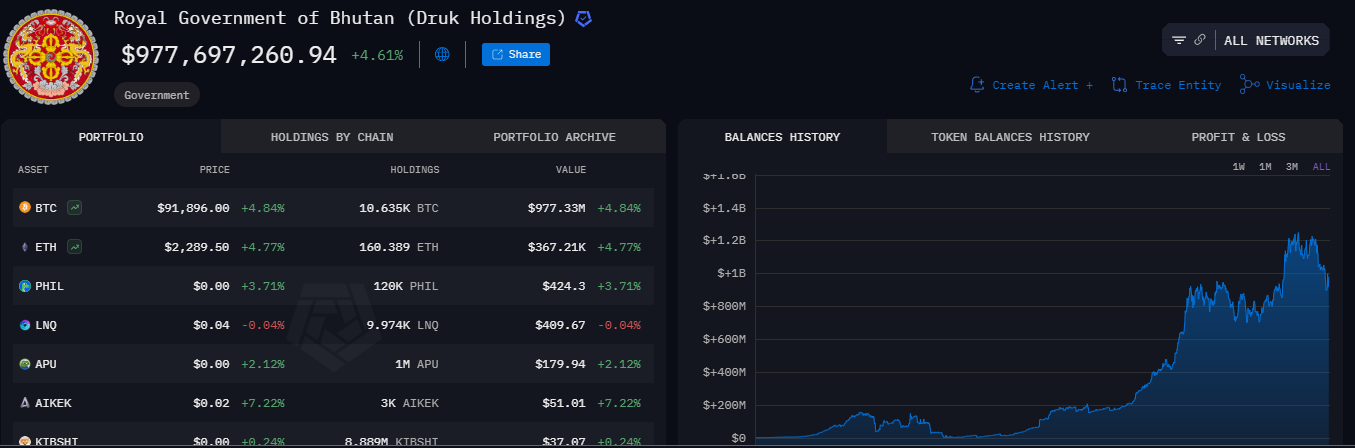
Task: Click the Trace Entity link
Action: click(x=1166, y=85)
